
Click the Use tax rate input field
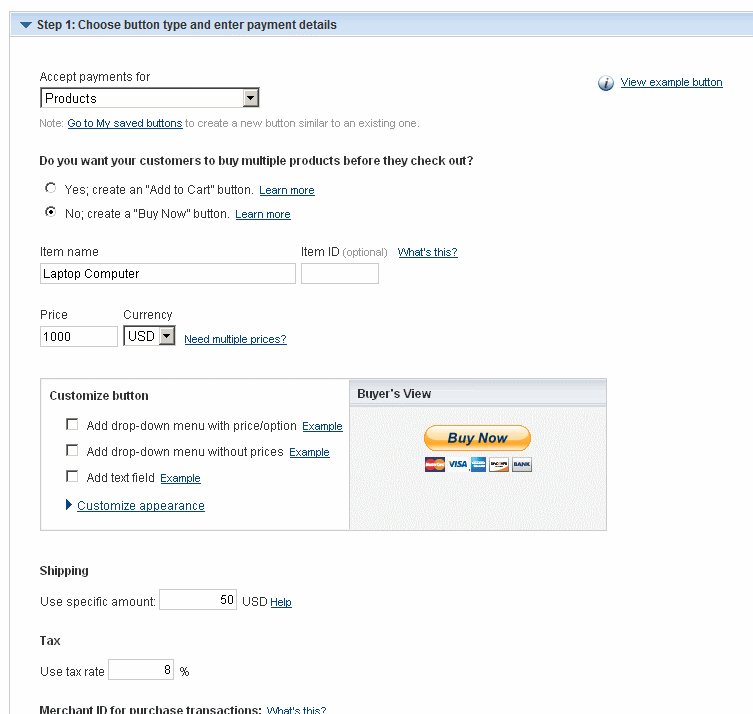pyautogui.click(x=141, y=670)
